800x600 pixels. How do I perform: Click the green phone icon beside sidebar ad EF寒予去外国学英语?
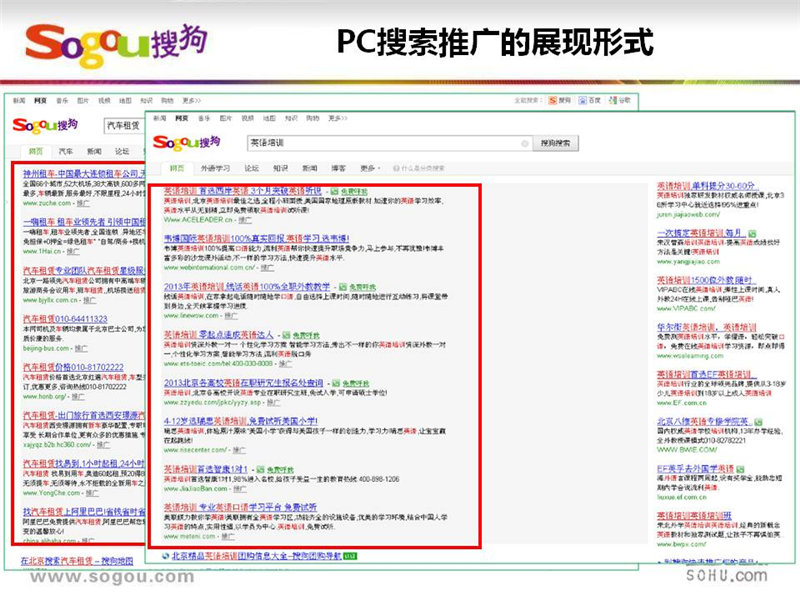coord(740,469)
